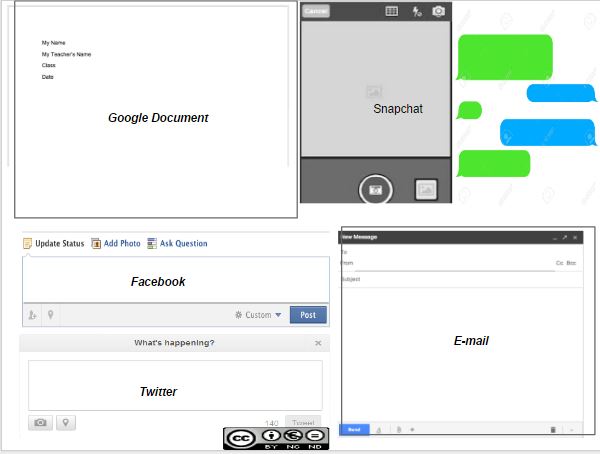Open the Custom audience dropdown
Image resolution: width=600 pixels, height=454 pixels.
click(258, 315)
